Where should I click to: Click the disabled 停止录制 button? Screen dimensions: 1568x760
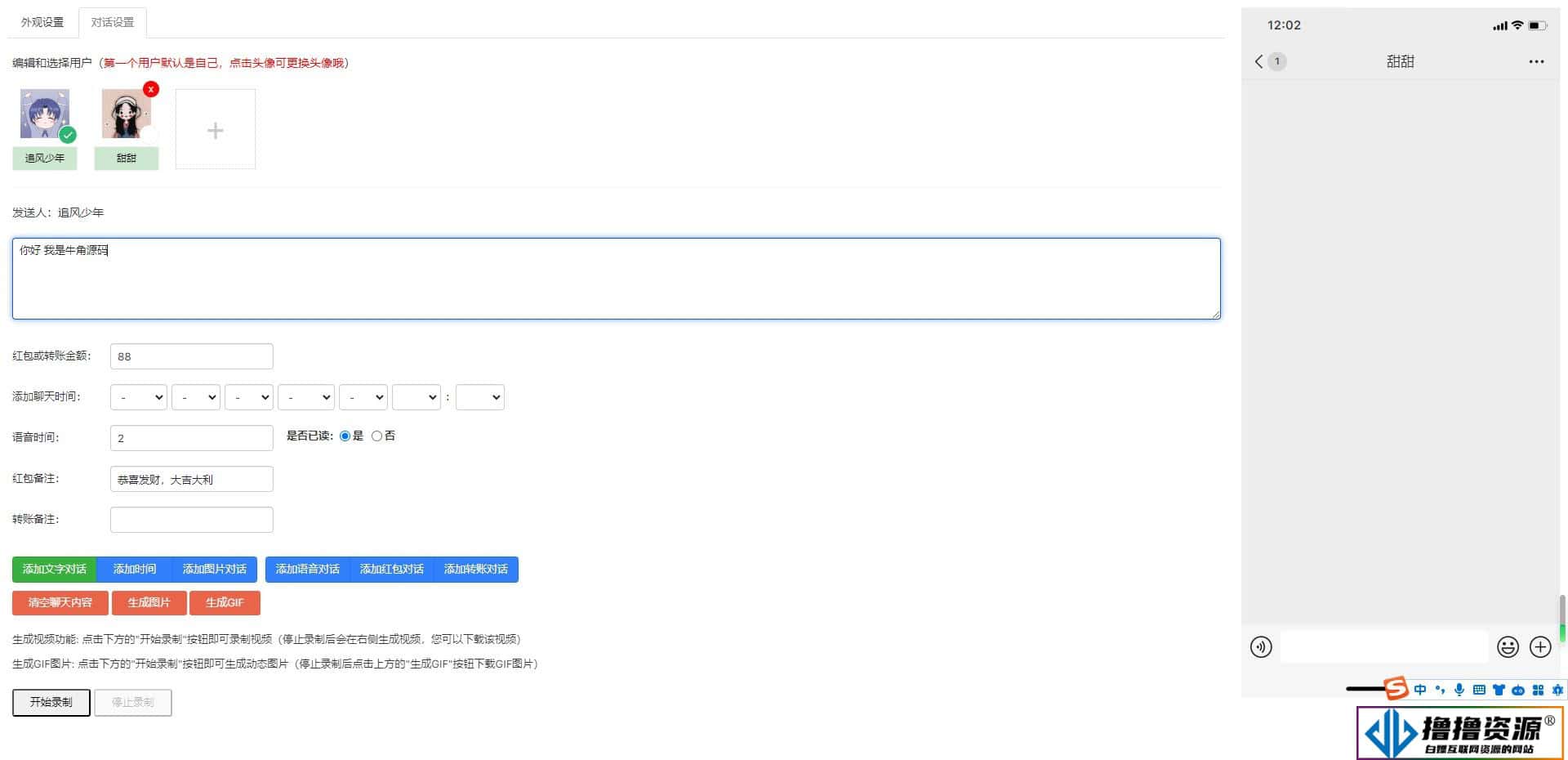tap(133, 703)
